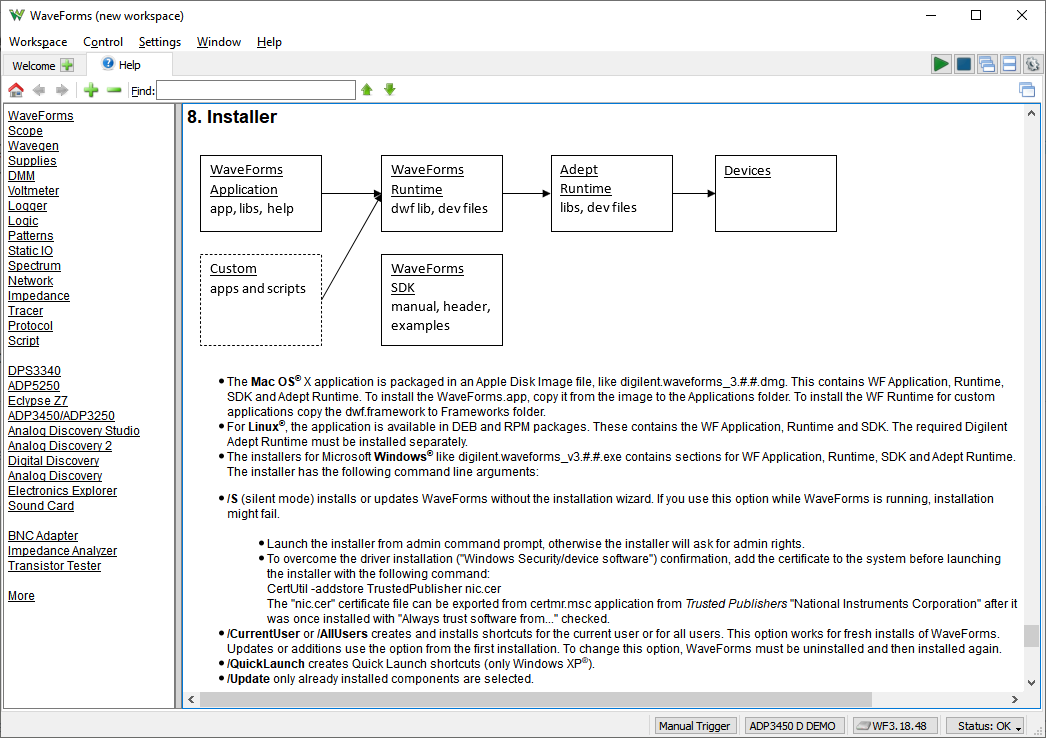This screenshot has height=738, width=1046.
Task: Open the ADP5250 device link
Action: pyautogui.click(x=33, y=386)
